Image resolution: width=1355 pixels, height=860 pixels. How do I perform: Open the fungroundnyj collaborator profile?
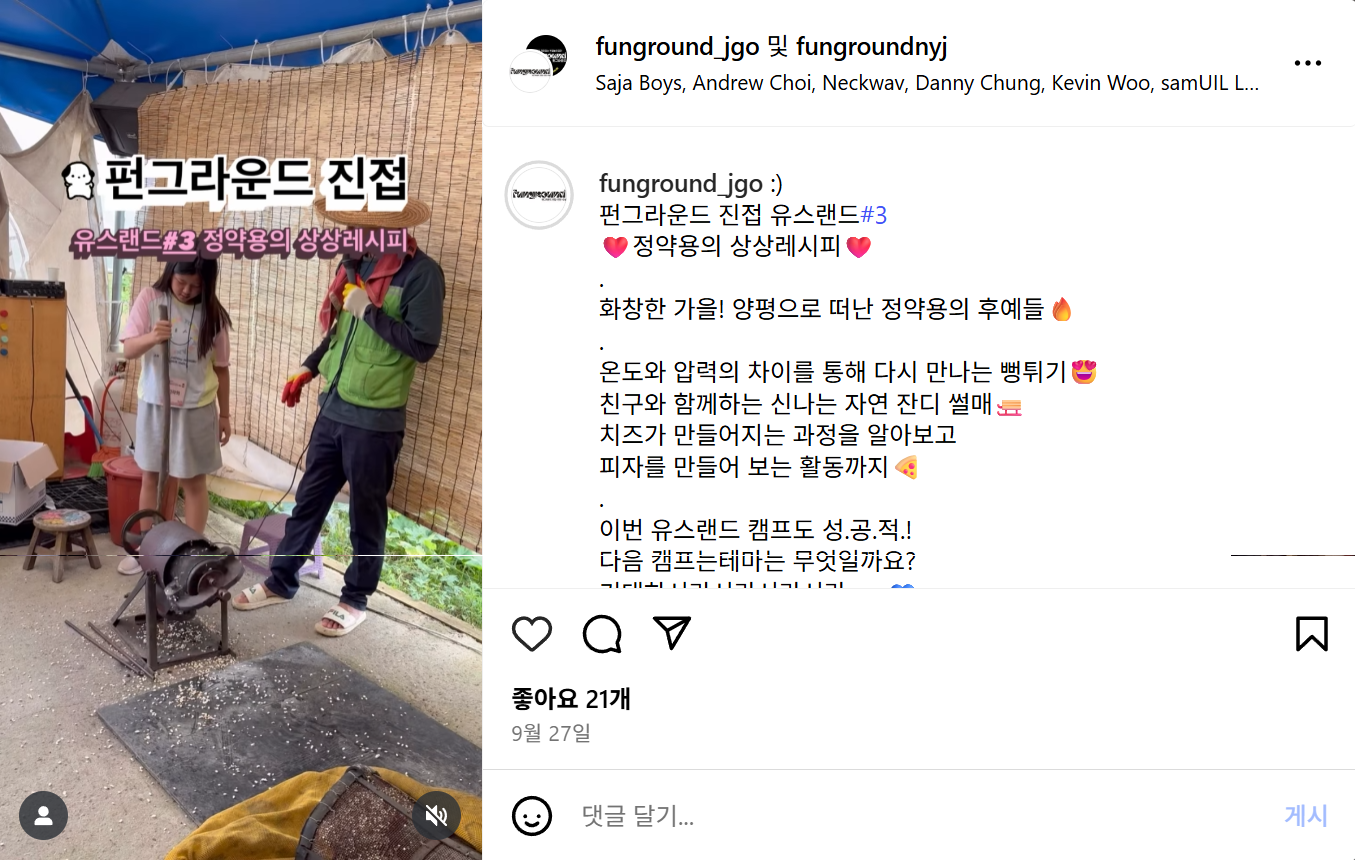click(x=871, y=46)
